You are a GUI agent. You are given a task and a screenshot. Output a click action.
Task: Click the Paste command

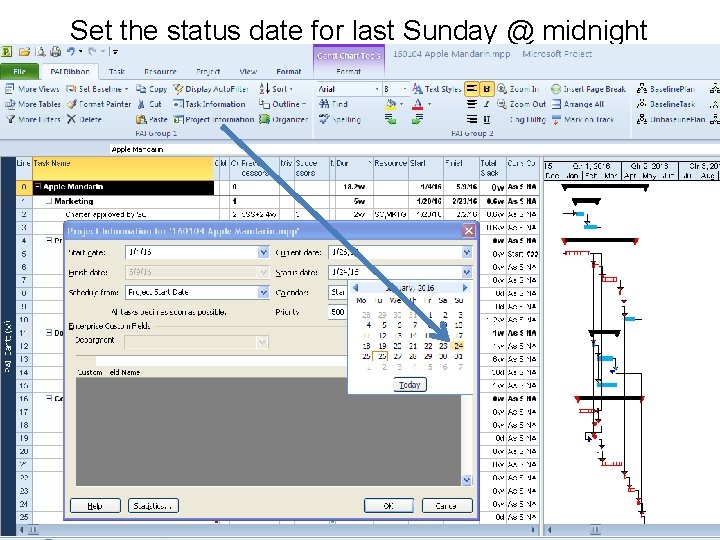coord(152,119)
